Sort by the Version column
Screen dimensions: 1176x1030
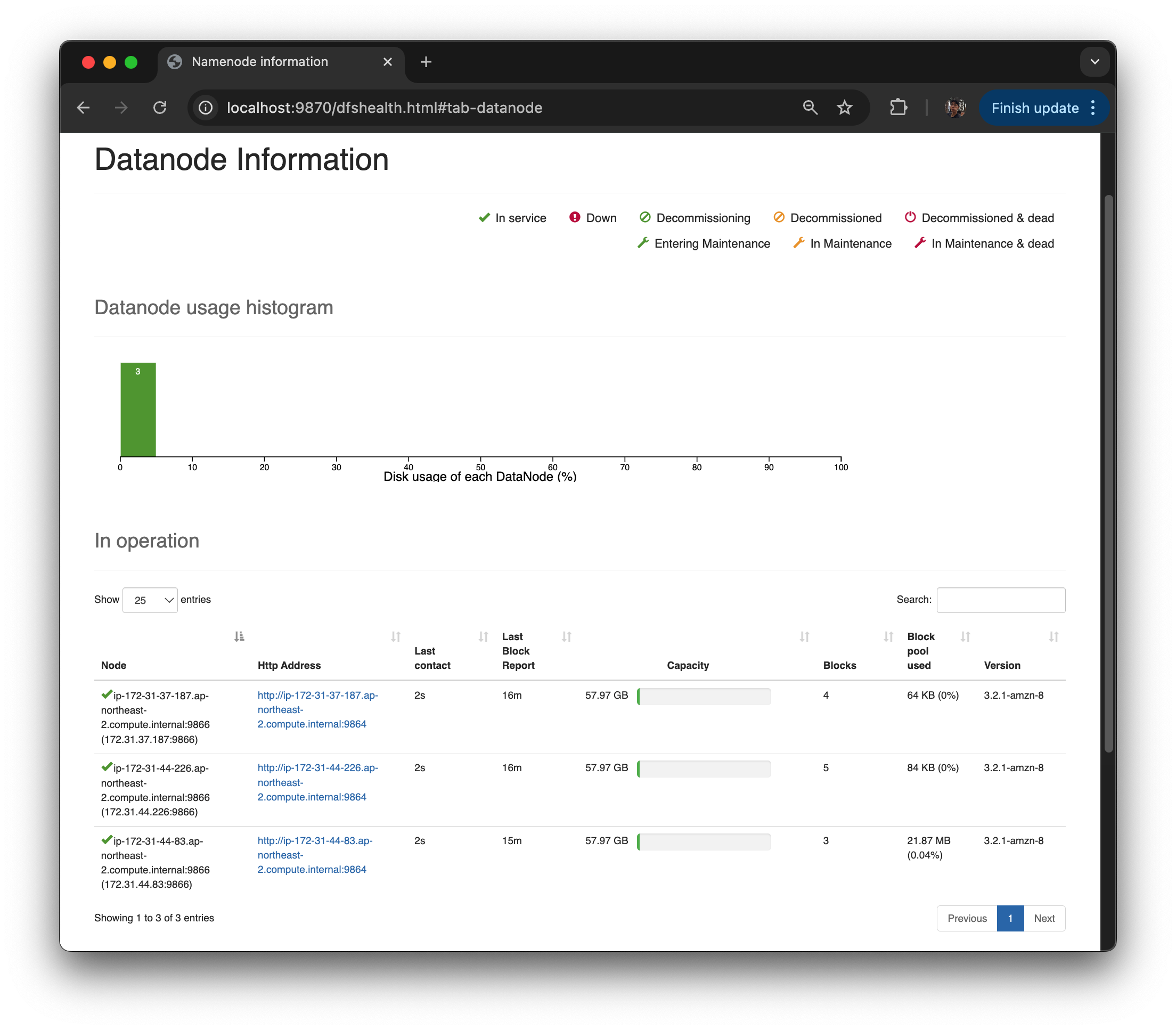point(1053,636)
